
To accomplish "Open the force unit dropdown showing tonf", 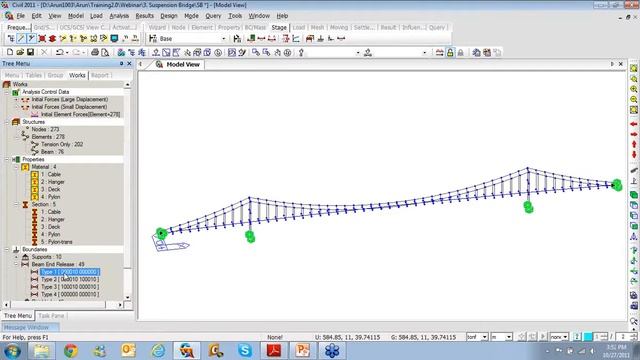I will pyautogui.click(x=484, y=337).
